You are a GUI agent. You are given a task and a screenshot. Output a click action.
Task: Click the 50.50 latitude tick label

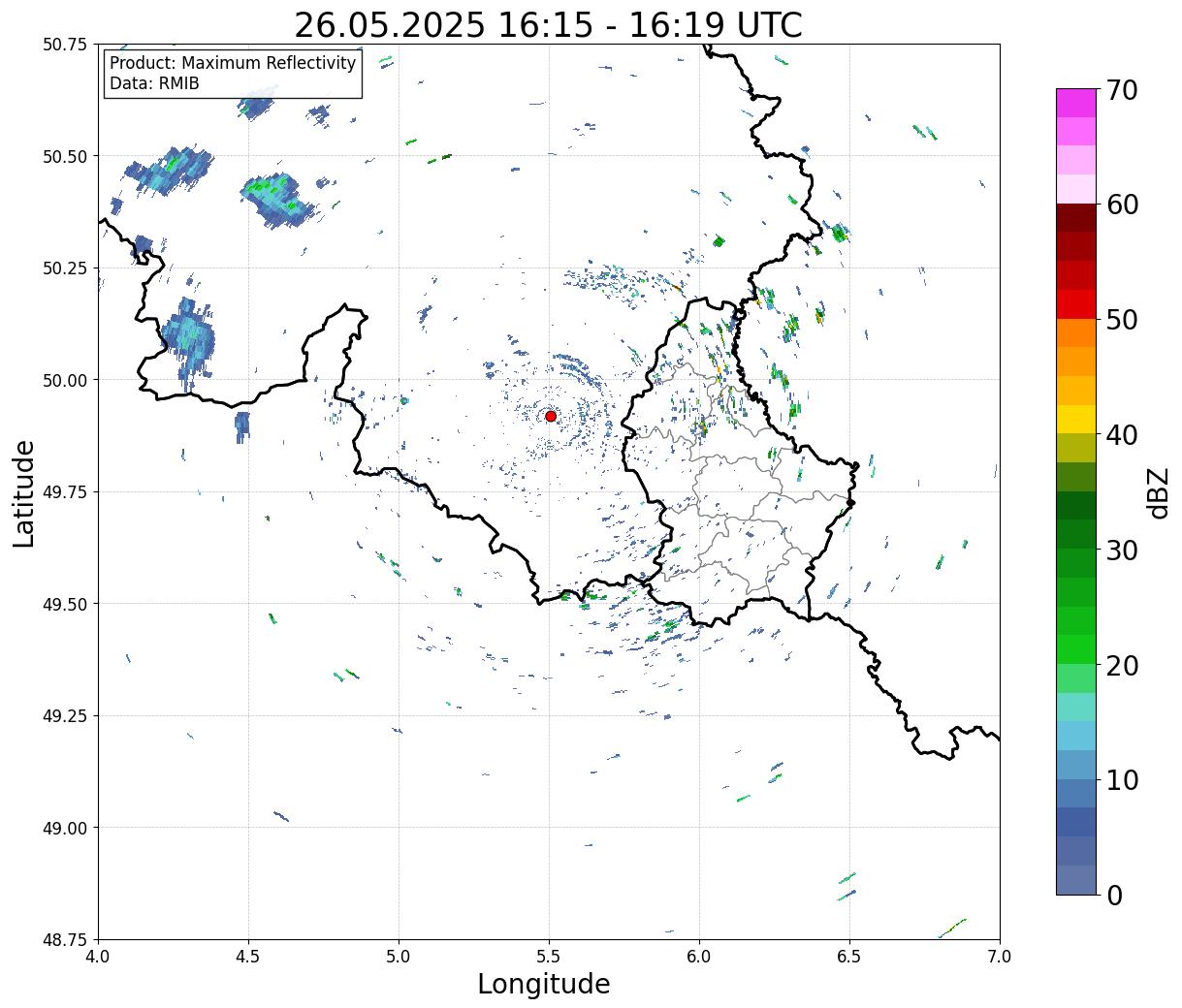point(65,156)
